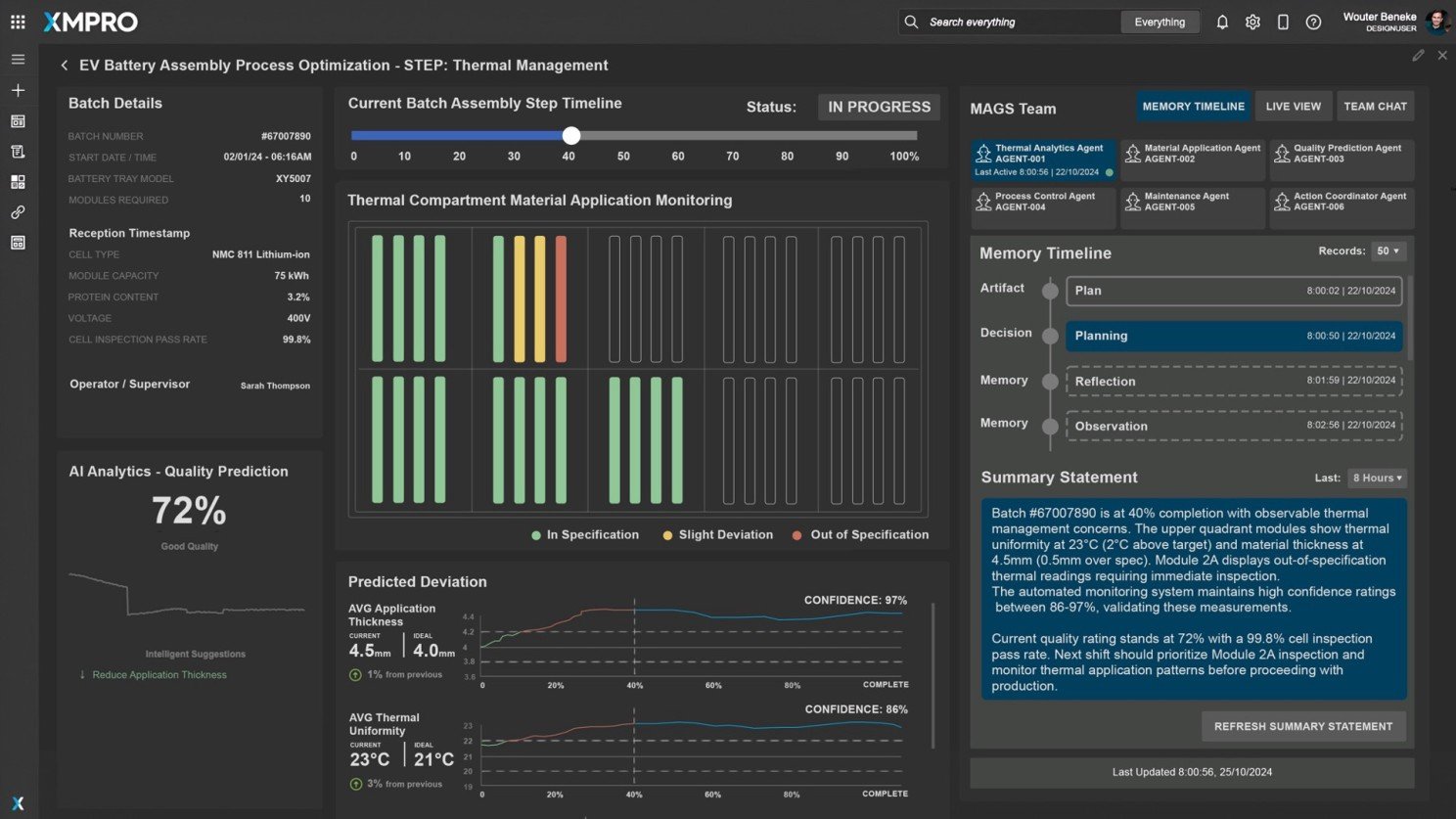Switch to the Live View tab
1456x819 pixels.
click(1293, 107)
